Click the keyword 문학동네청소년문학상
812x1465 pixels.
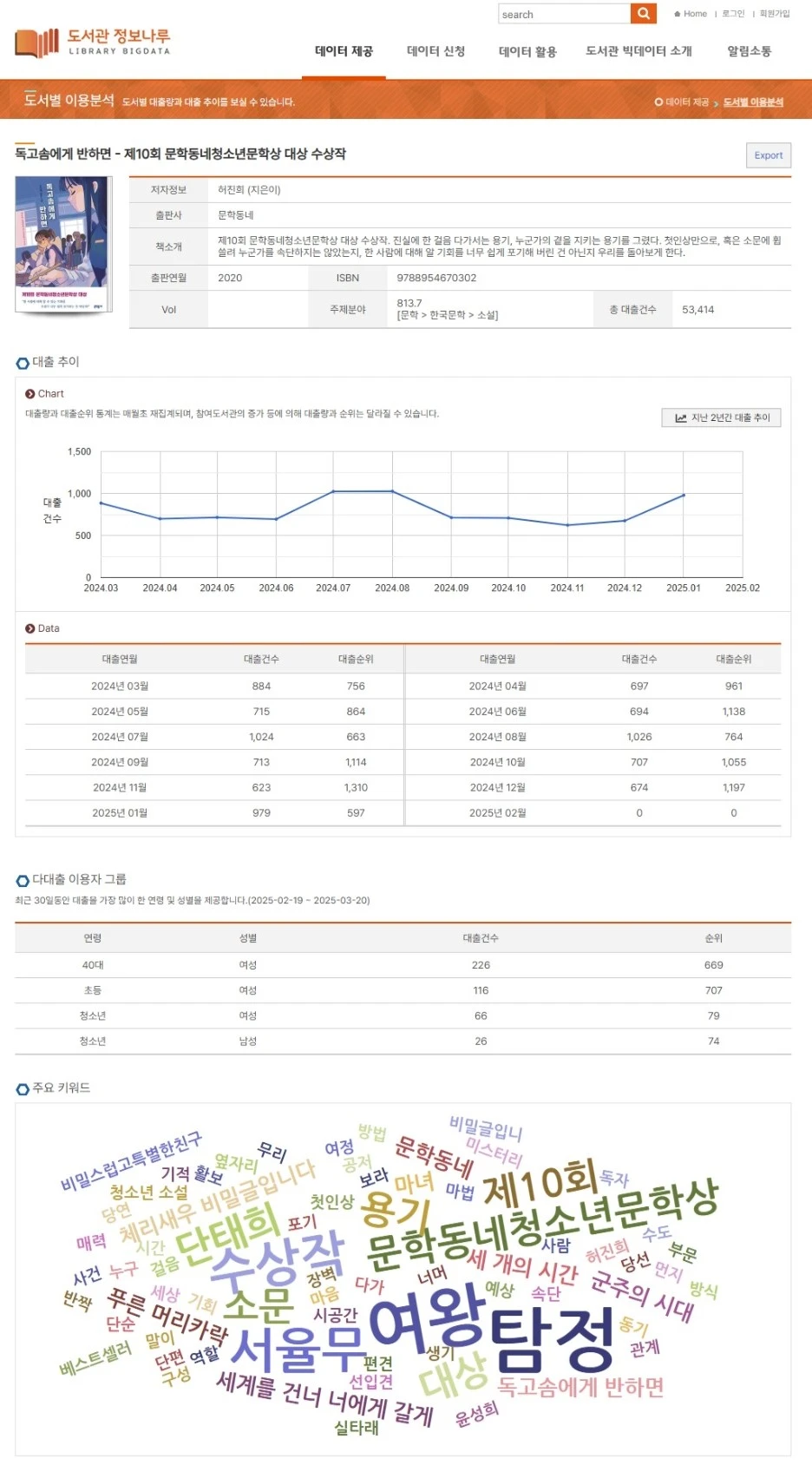coord(542,1224)
